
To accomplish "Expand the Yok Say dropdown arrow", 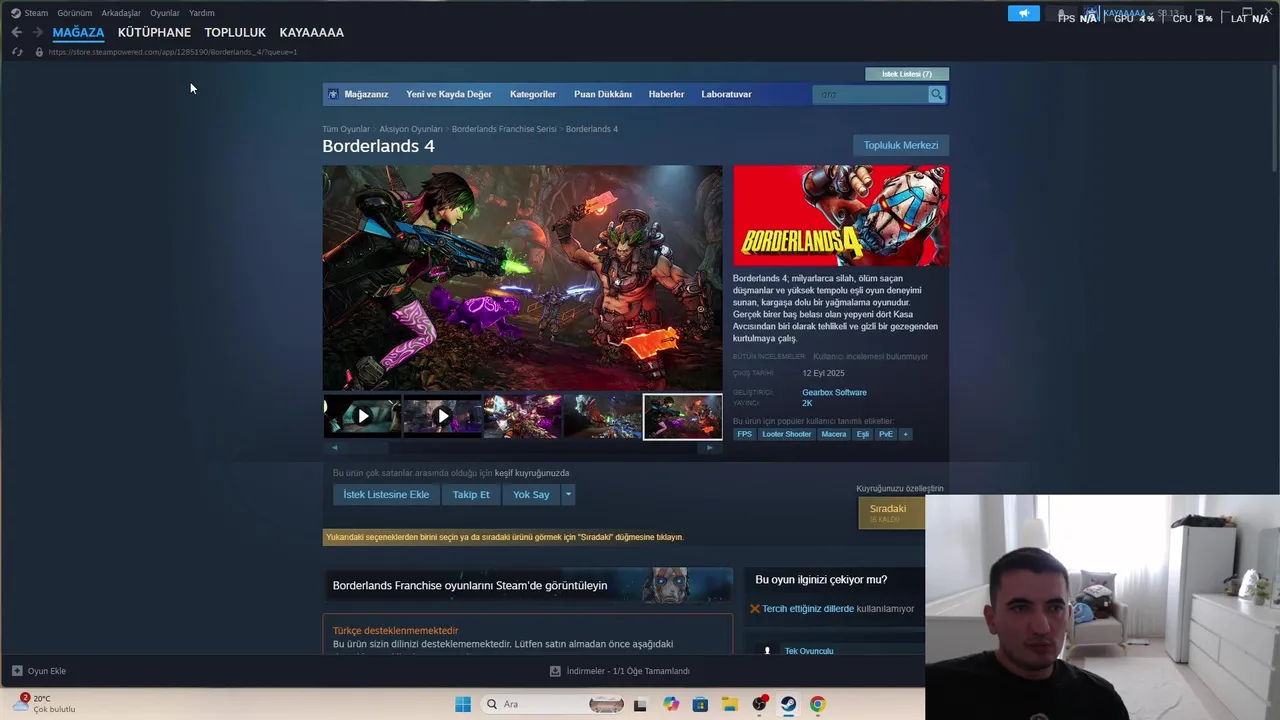I will click(568, 494).
